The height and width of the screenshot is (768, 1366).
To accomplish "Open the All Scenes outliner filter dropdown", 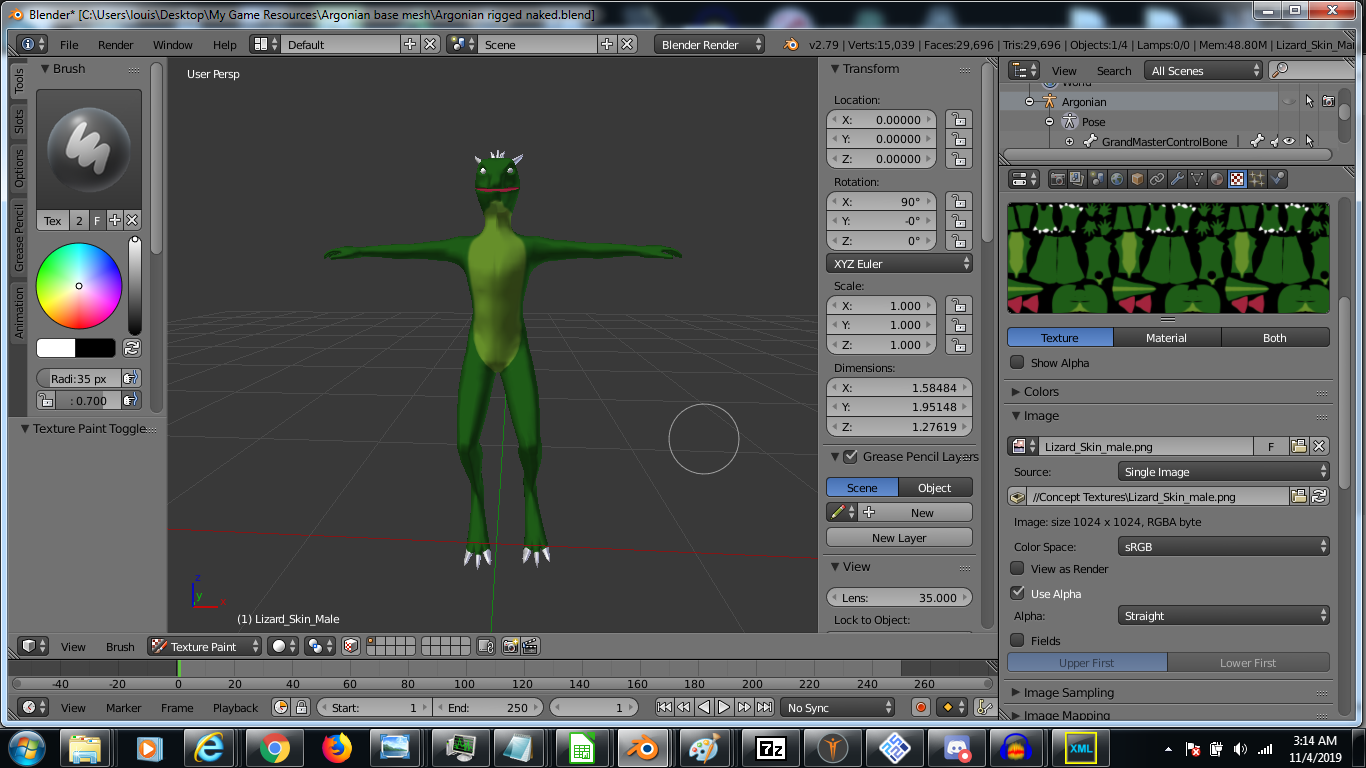I will (1204, 70).
